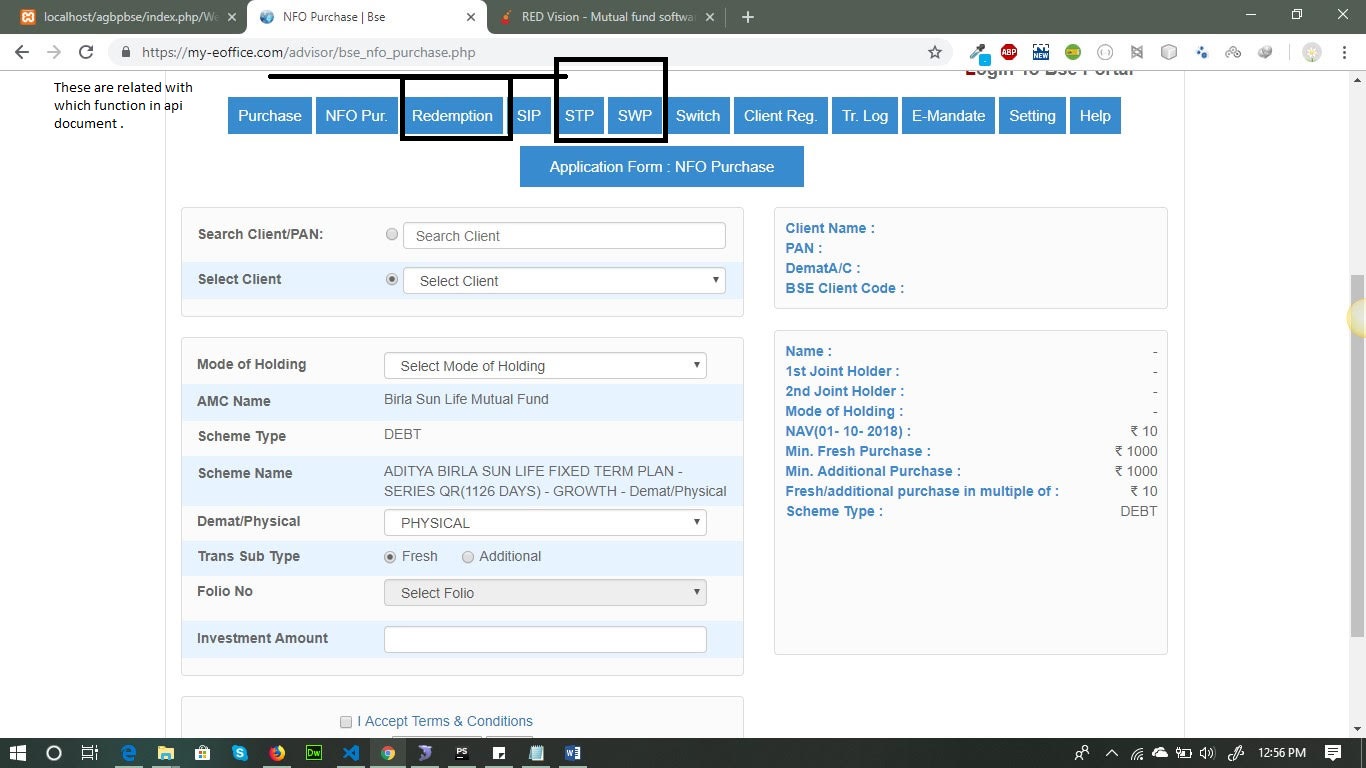The height and width of the screenshot is (768, 1366).
Task: Choose the Additional transaction sub type
Action: pos(468,557)
